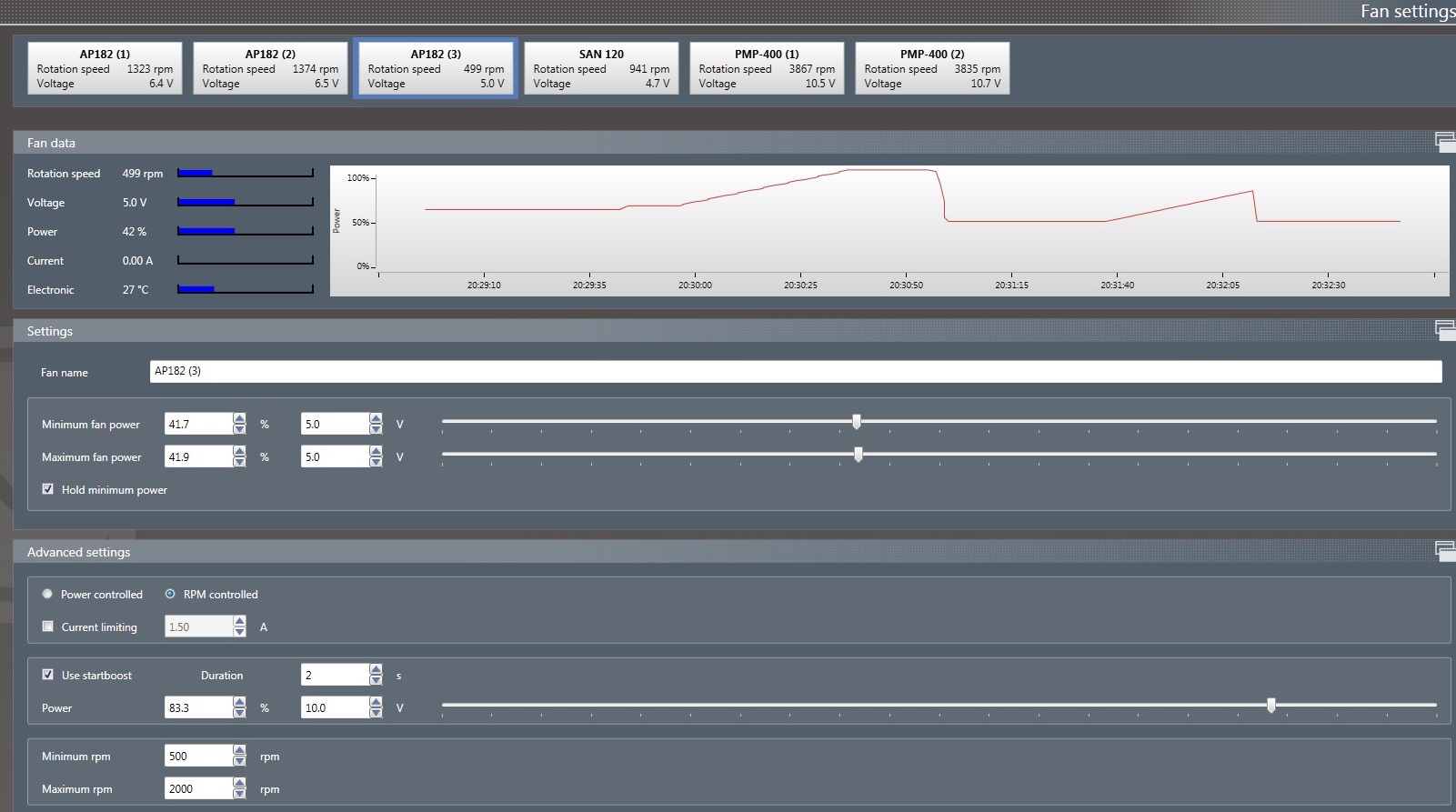The image size is (1456, 812).
Task: Click the Minimum fan power slider handle
Action: pos(857,422)
